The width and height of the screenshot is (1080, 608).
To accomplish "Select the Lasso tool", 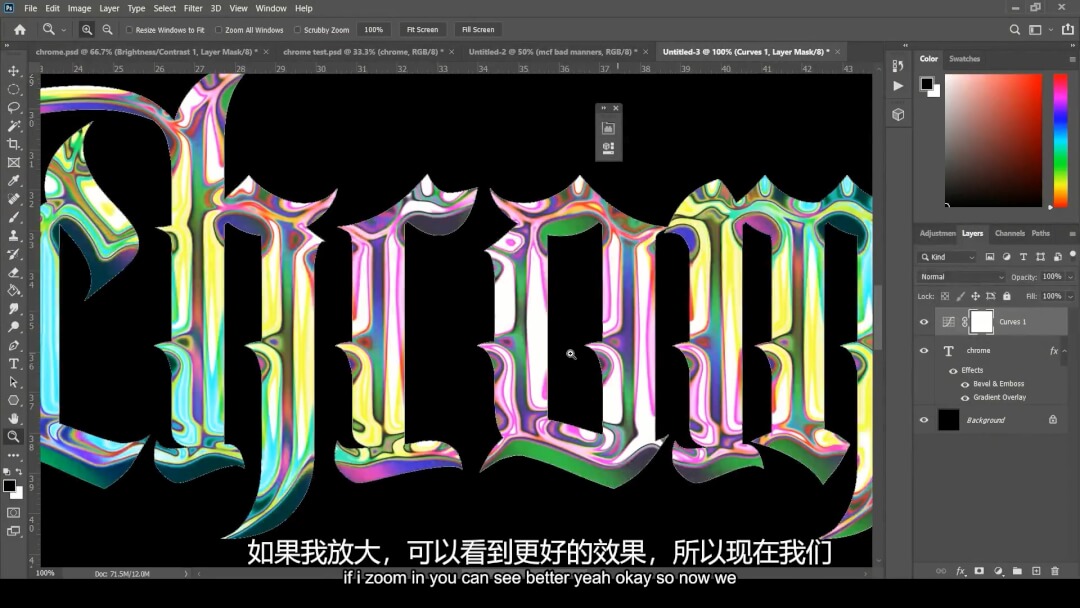I will pyautogui.click(x=14, y=107).
